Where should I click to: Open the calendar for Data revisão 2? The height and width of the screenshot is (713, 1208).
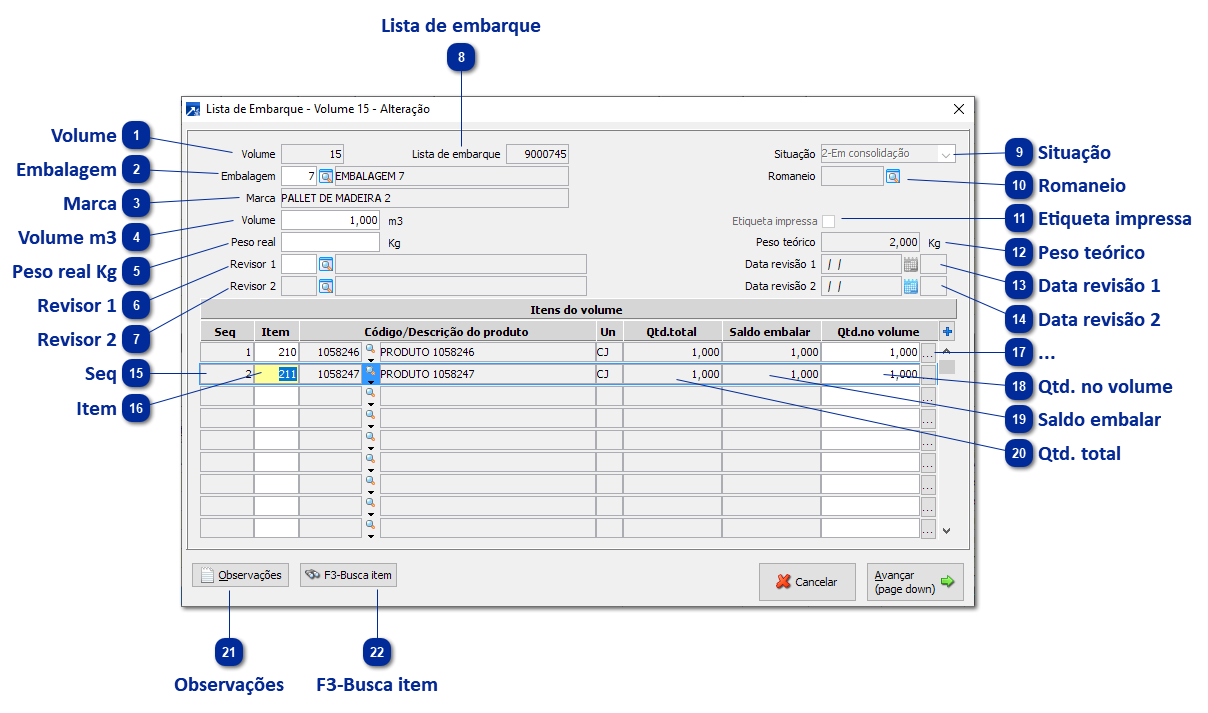coord(910,286)
